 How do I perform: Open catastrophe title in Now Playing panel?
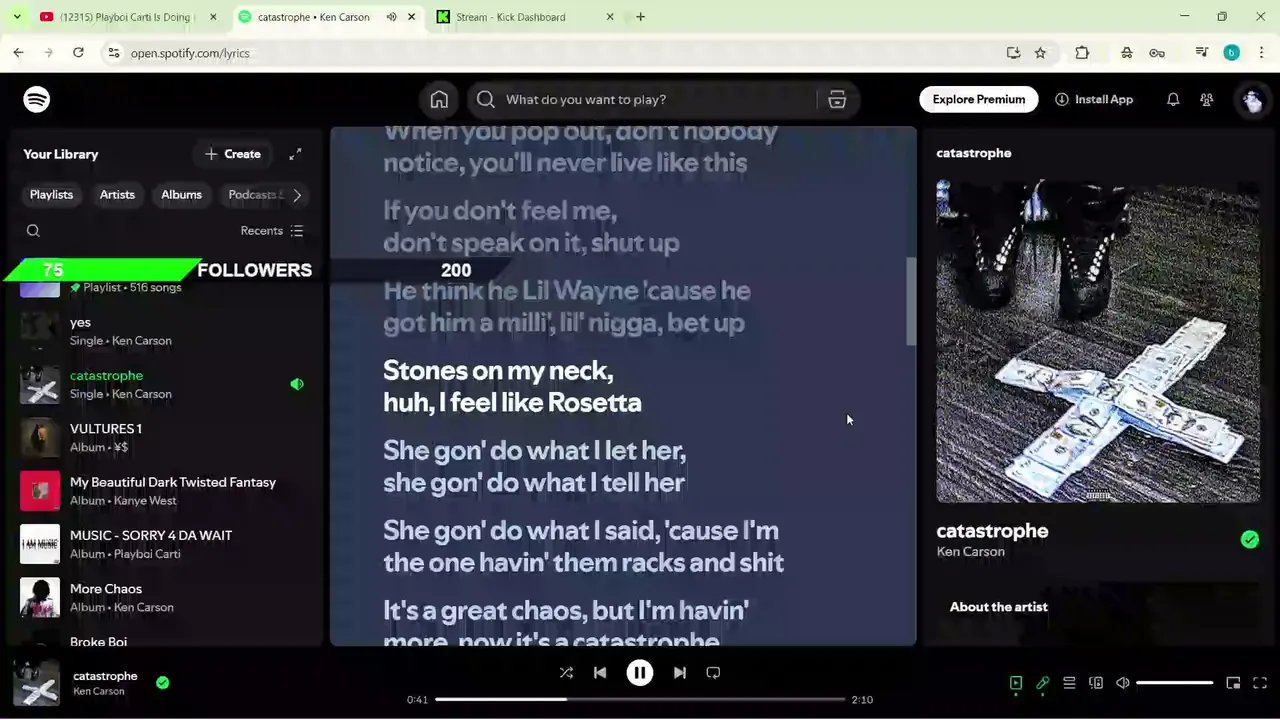click(x=992, y=531)
